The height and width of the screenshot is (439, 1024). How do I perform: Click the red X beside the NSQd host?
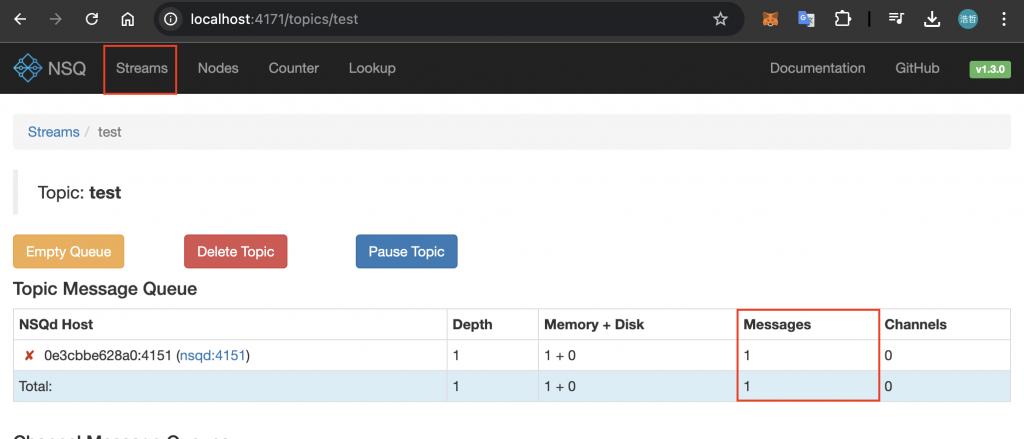(30, 356)
